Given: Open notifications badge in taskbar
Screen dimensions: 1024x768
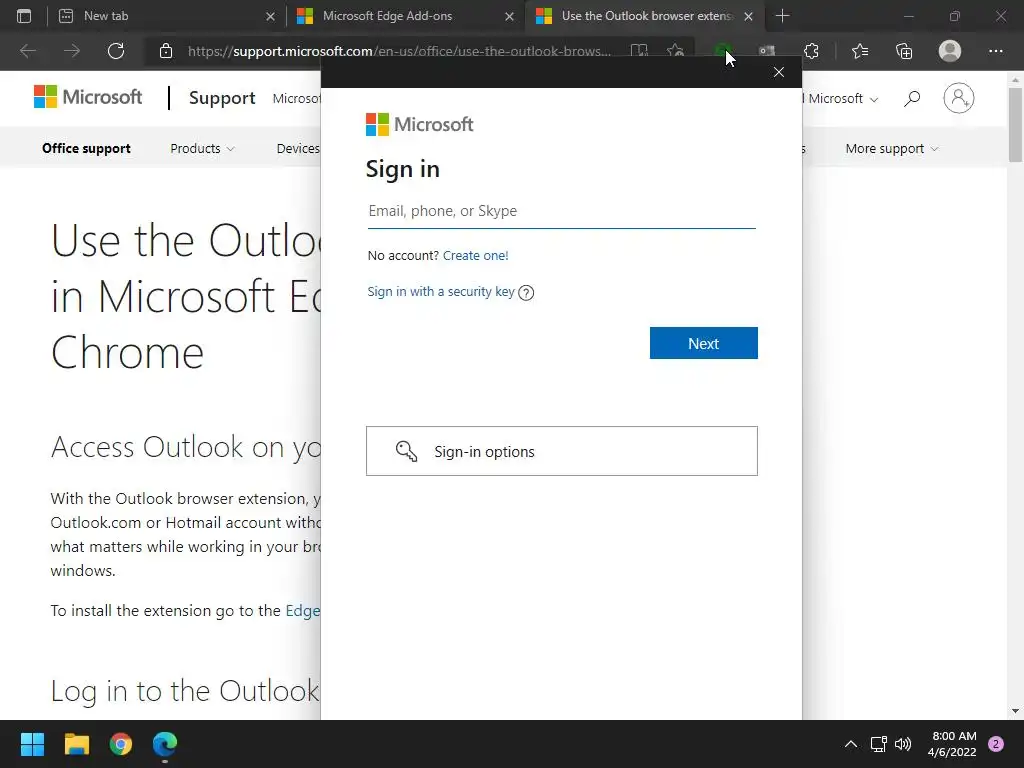Looking at the screenshot, I should tap(996, 744).
